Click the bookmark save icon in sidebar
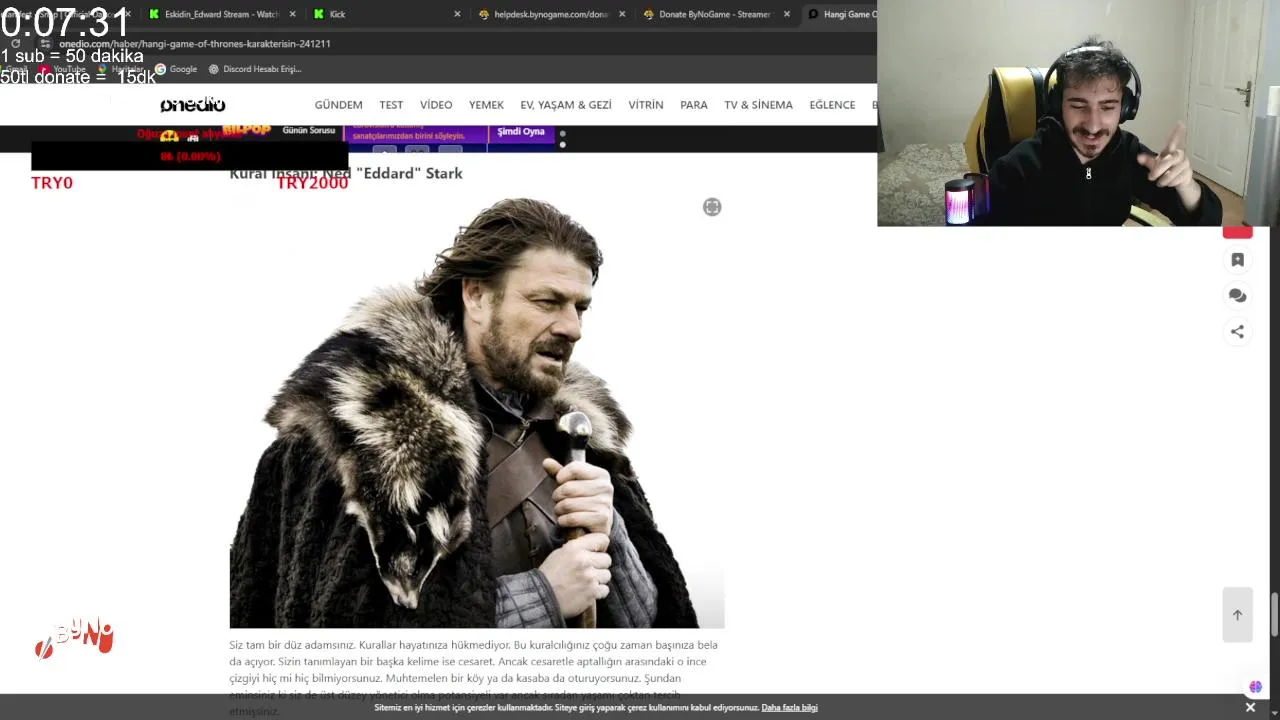 click(1237, 260)
